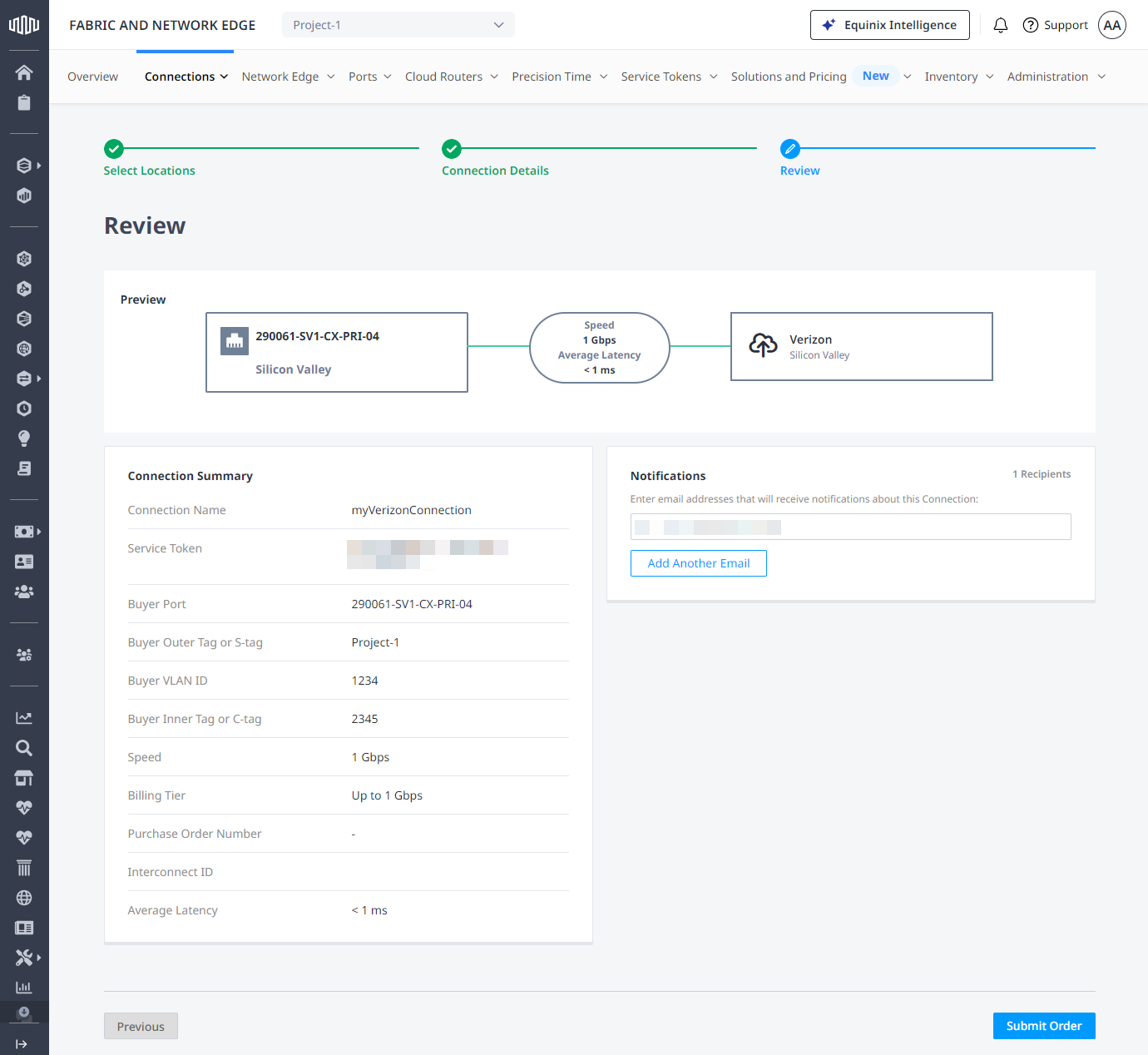Select the spider-web hexagon sidebar icon
Screen dimensions: 1148x1055
[x=24, y=259]
